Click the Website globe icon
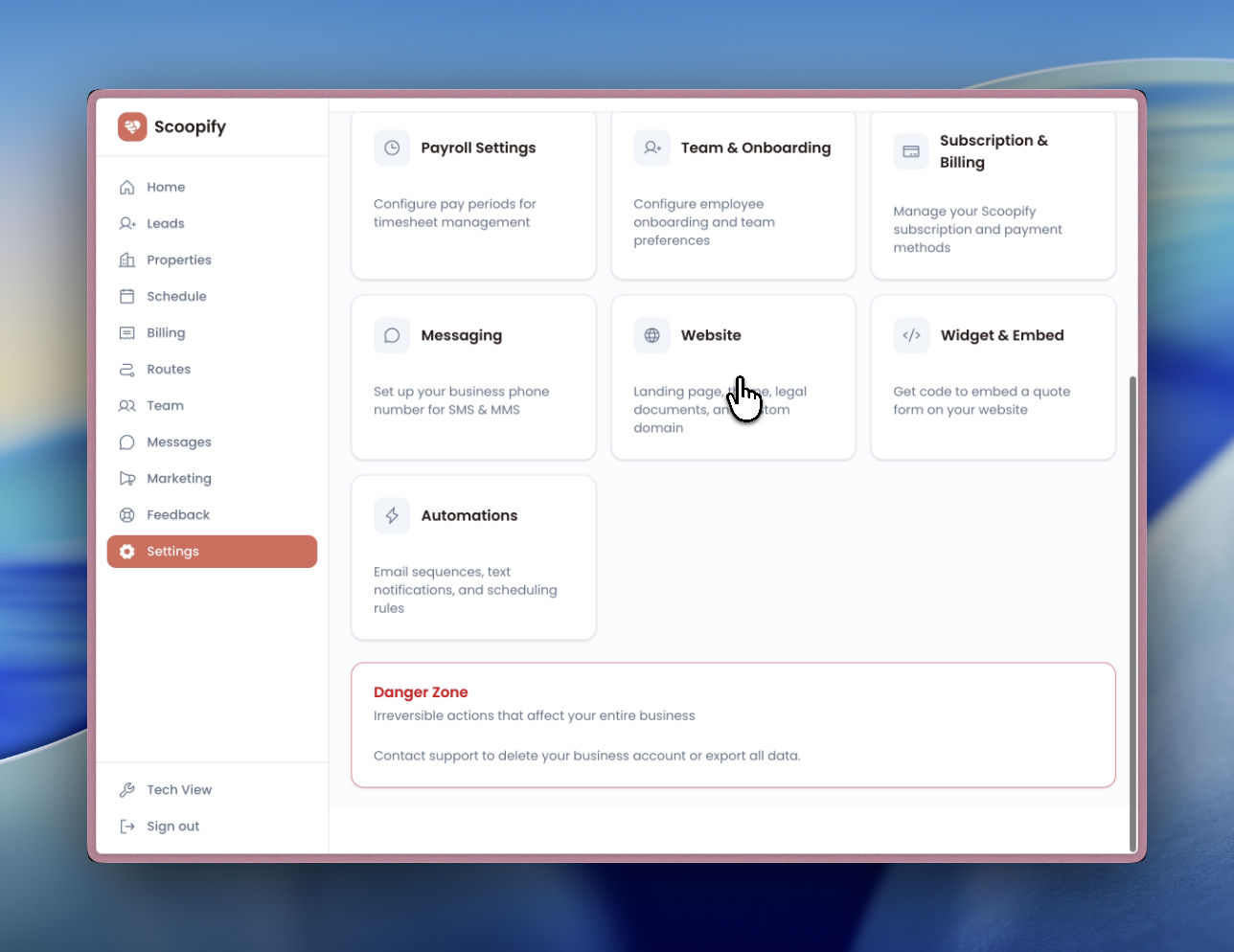 click(651, 335)
